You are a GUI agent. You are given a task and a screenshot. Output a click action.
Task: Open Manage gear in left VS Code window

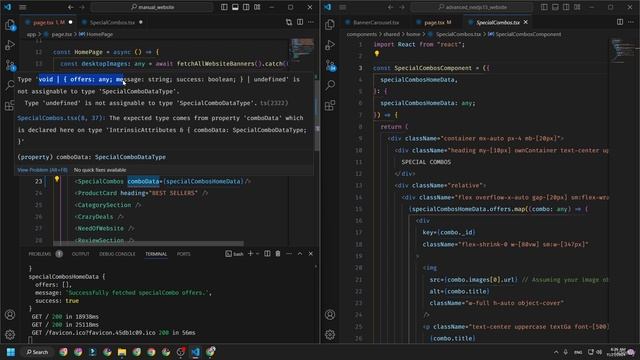click(10, 335)
